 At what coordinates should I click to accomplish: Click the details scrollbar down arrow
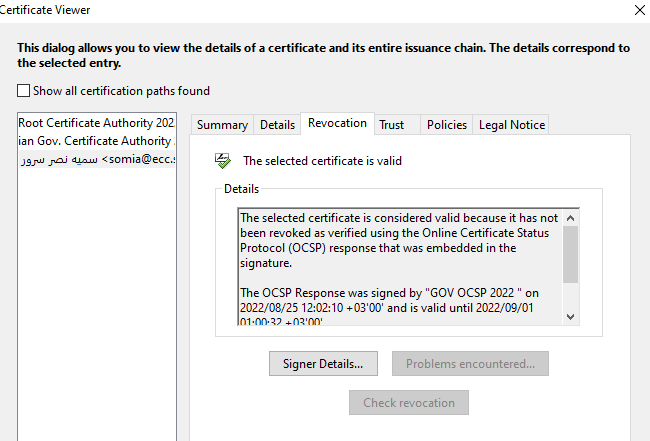570,316
